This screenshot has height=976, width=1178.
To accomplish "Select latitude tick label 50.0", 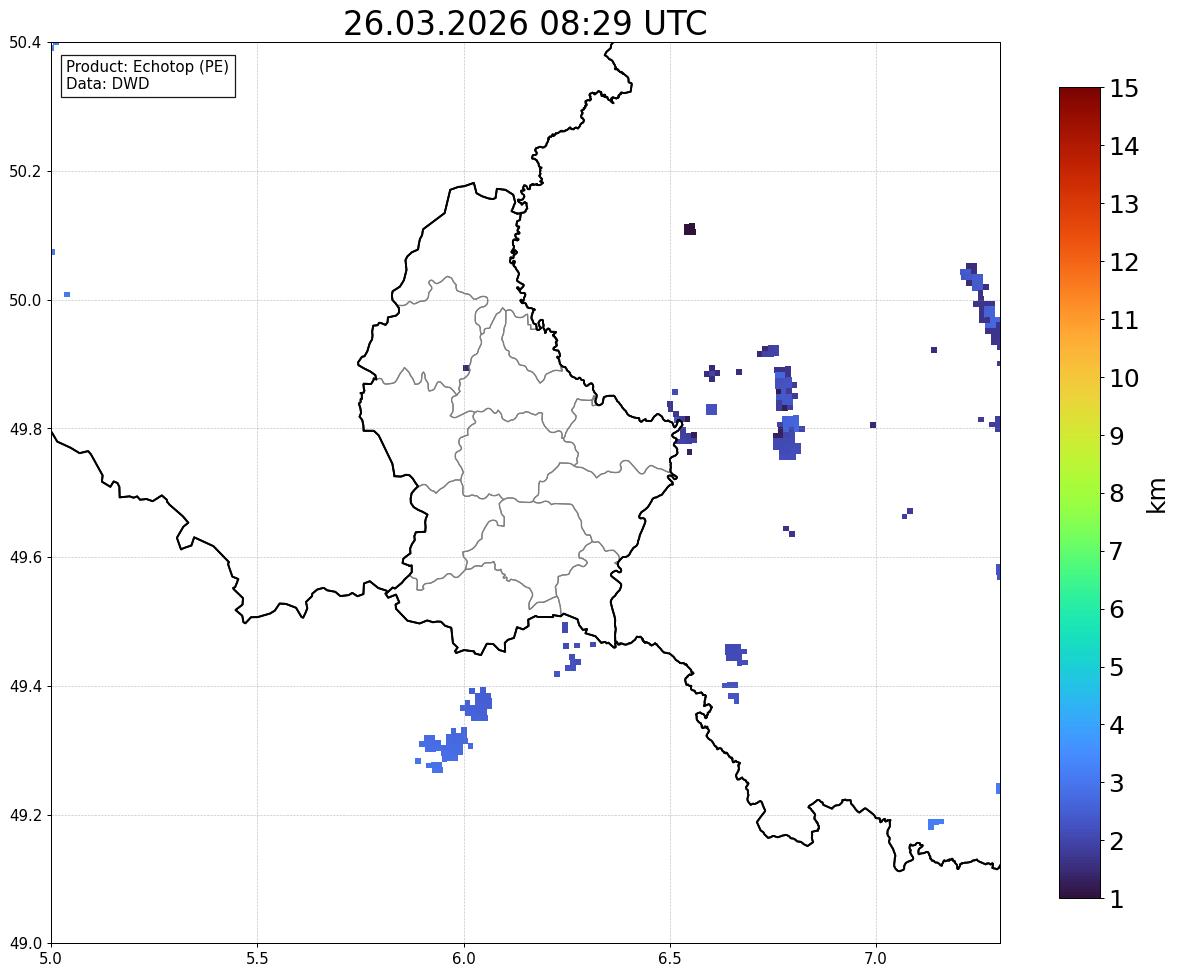I will coord(25,301).
